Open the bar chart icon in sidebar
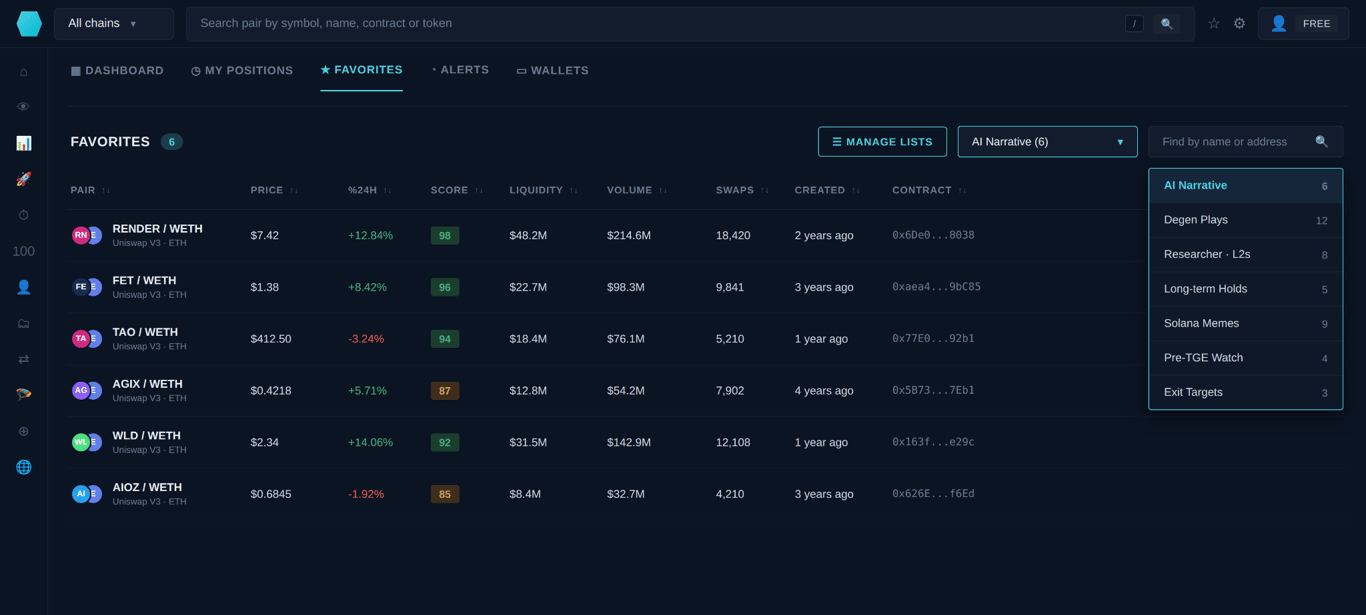 click(x=23, y=143)
